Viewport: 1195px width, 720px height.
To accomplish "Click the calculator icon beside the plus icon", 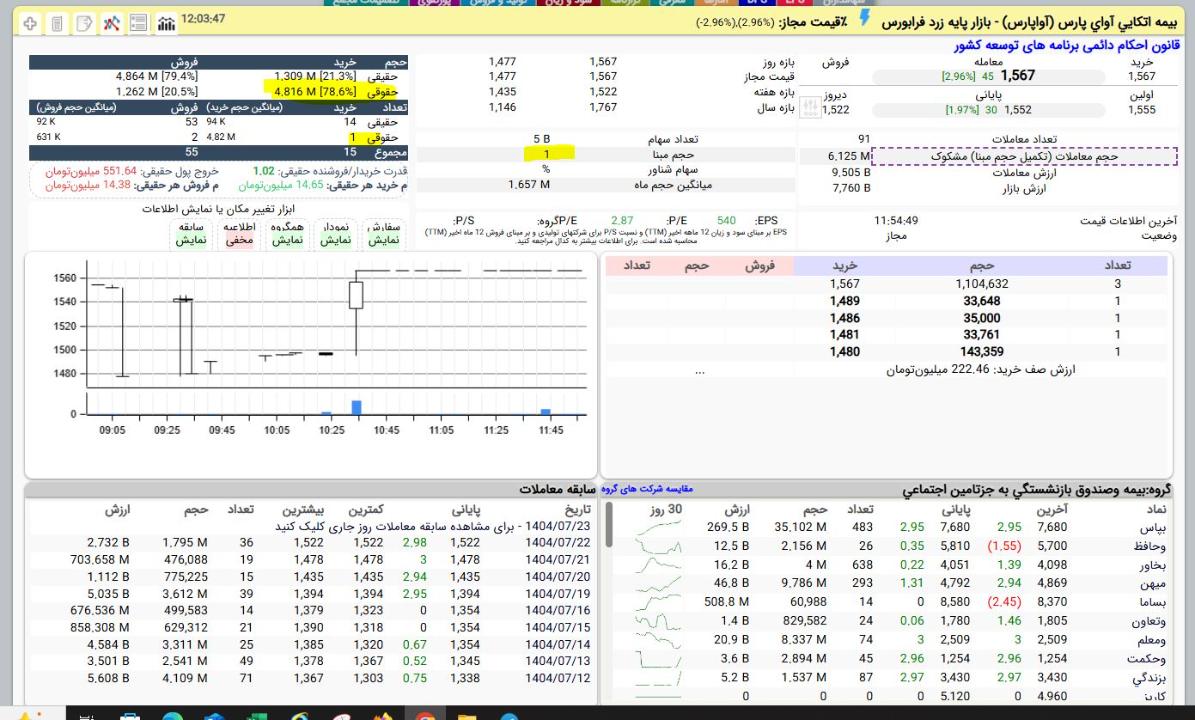I will [56, 23].
